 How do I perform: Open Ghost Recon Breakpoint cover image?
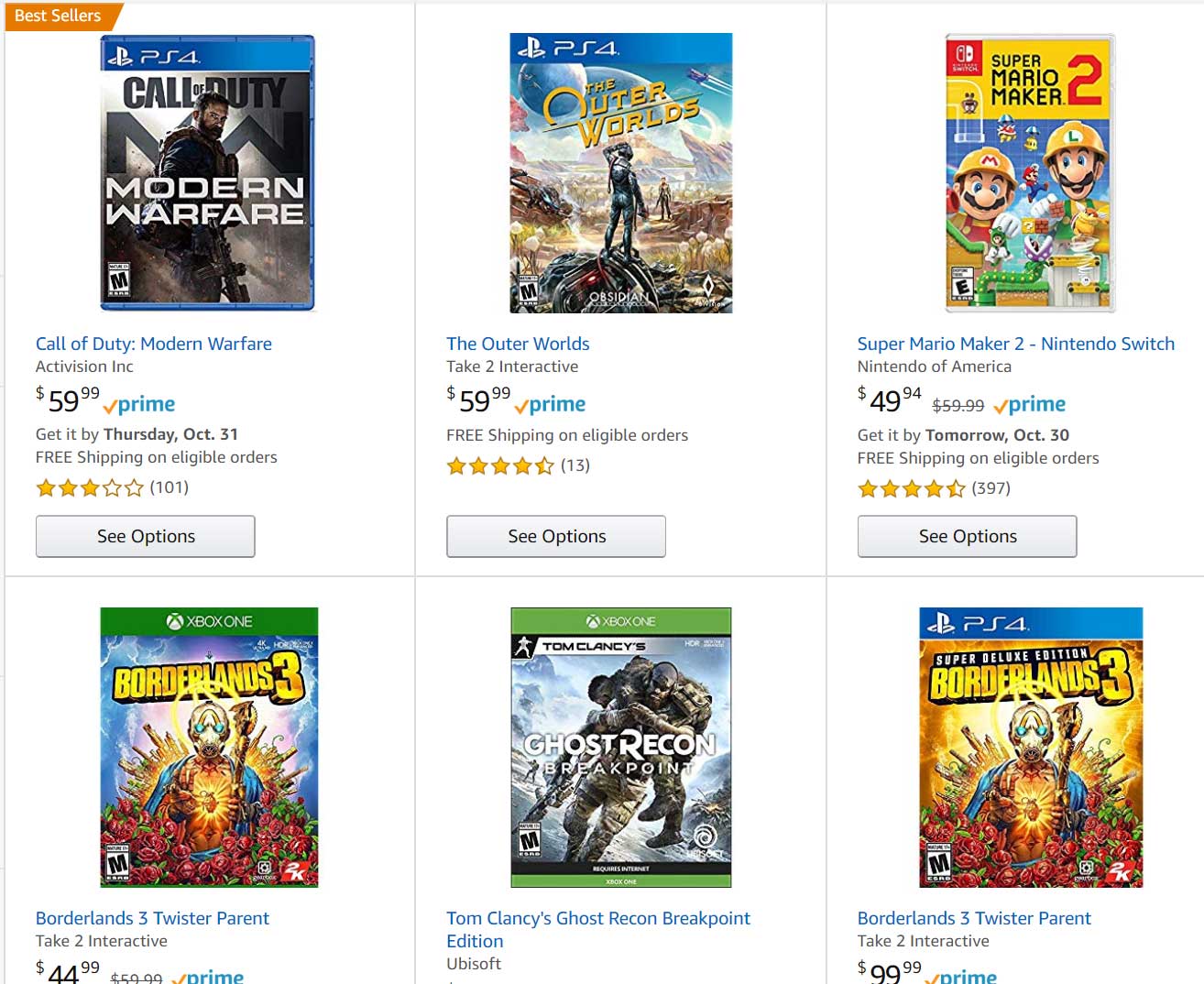[620, 747]
